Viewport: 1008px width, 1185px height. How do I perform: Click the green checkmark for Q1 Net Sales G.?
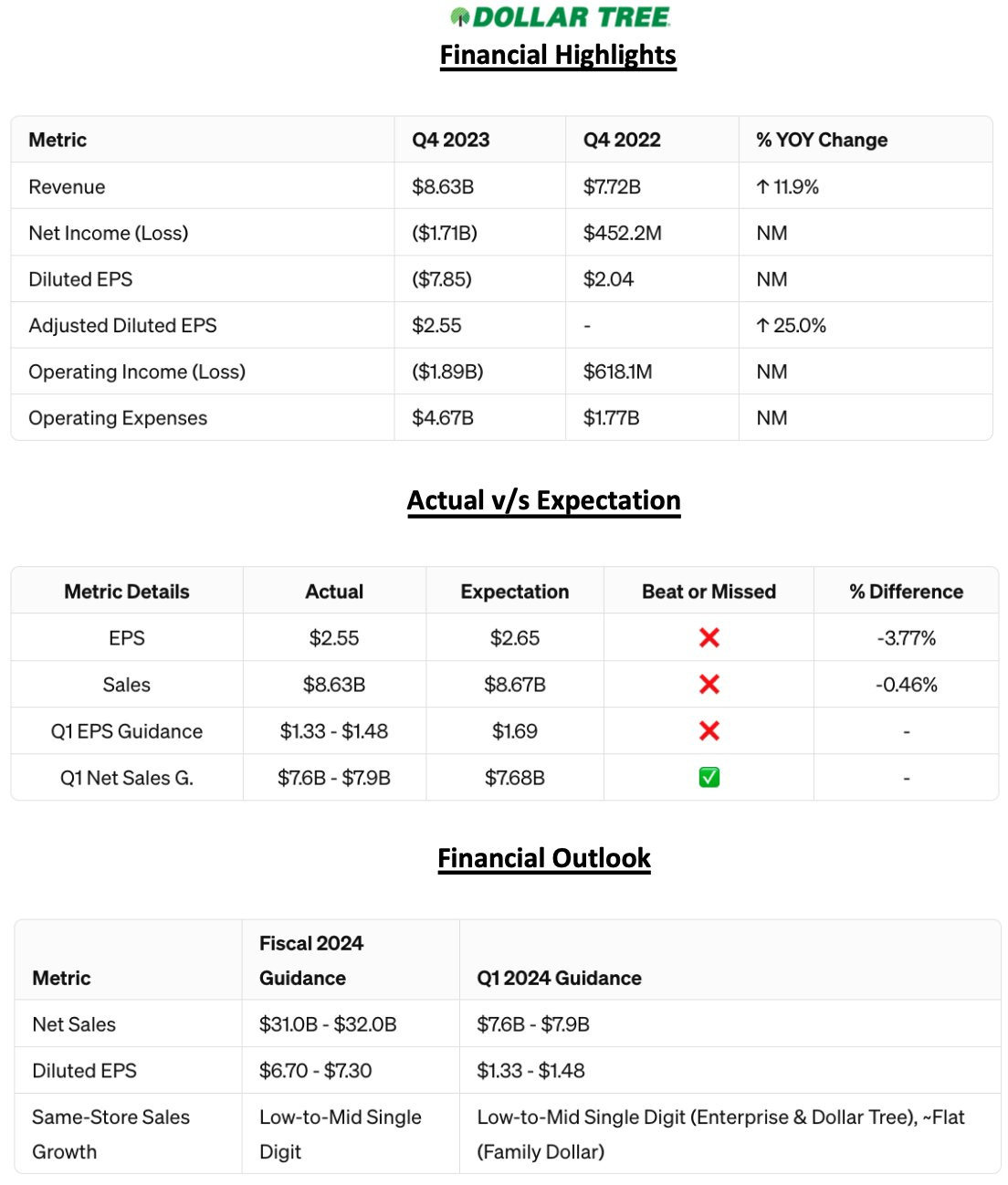(x=709, y=778)
